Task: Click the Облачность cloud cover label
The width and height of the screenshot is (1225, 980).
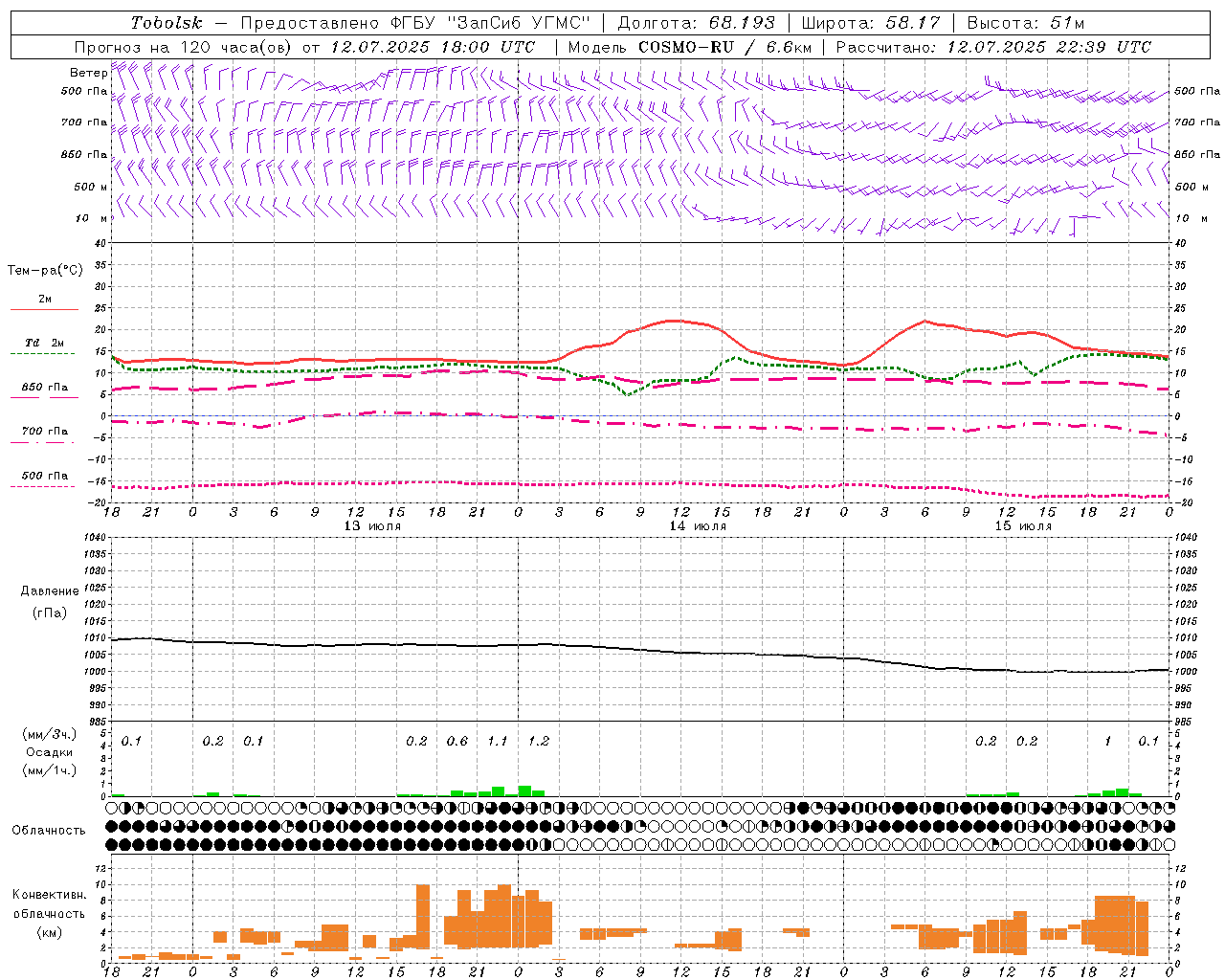Action: point(49,831)
